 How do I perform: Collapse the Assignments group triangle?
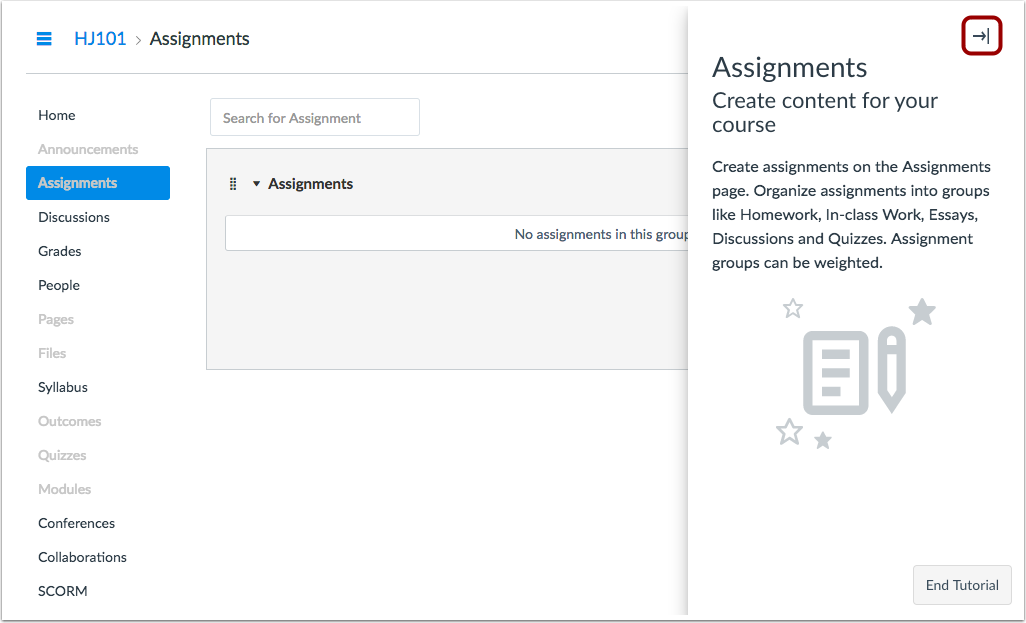[x=256, y=184]
